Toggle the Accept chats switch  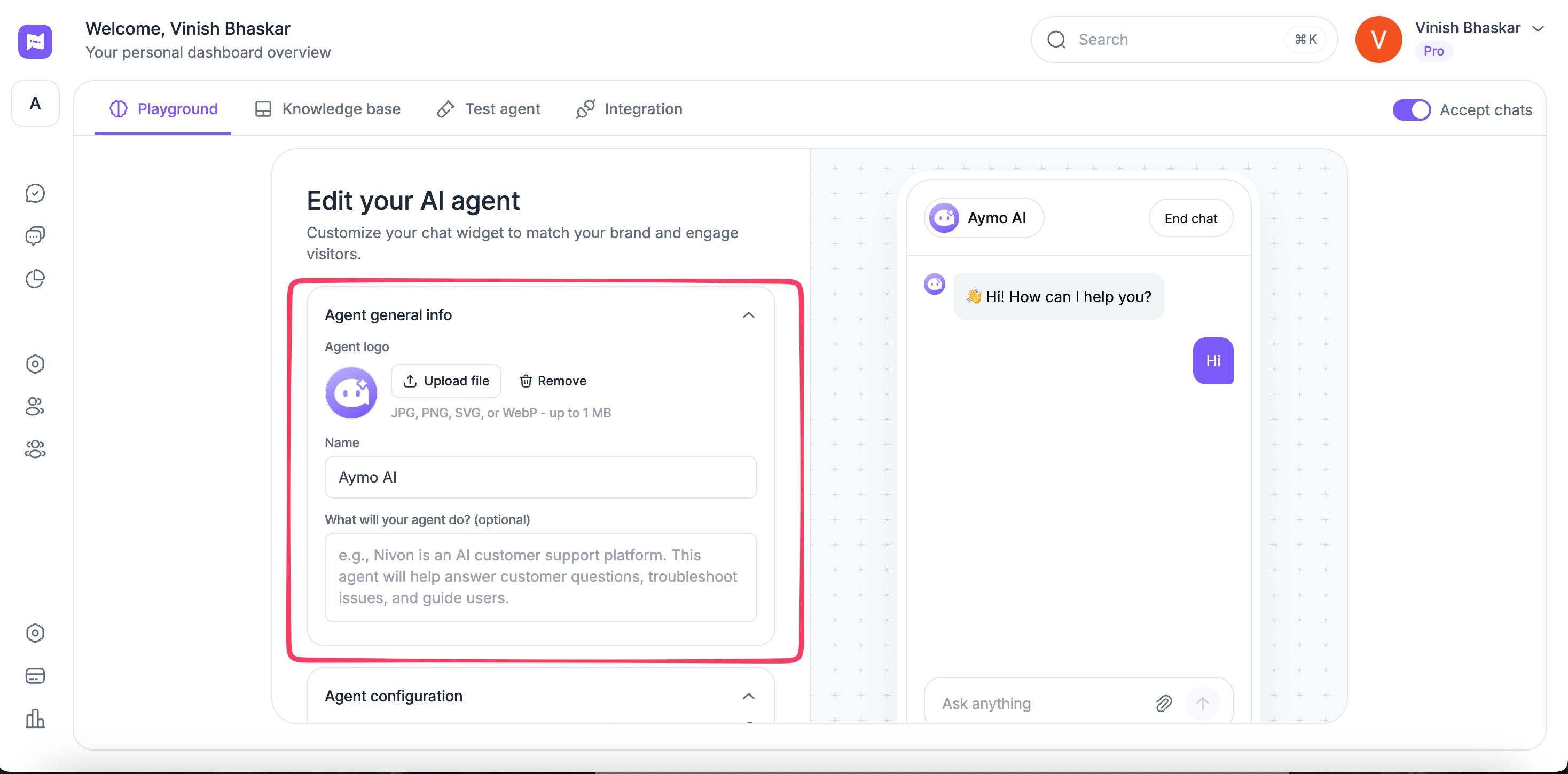(x=1411, y=110)
